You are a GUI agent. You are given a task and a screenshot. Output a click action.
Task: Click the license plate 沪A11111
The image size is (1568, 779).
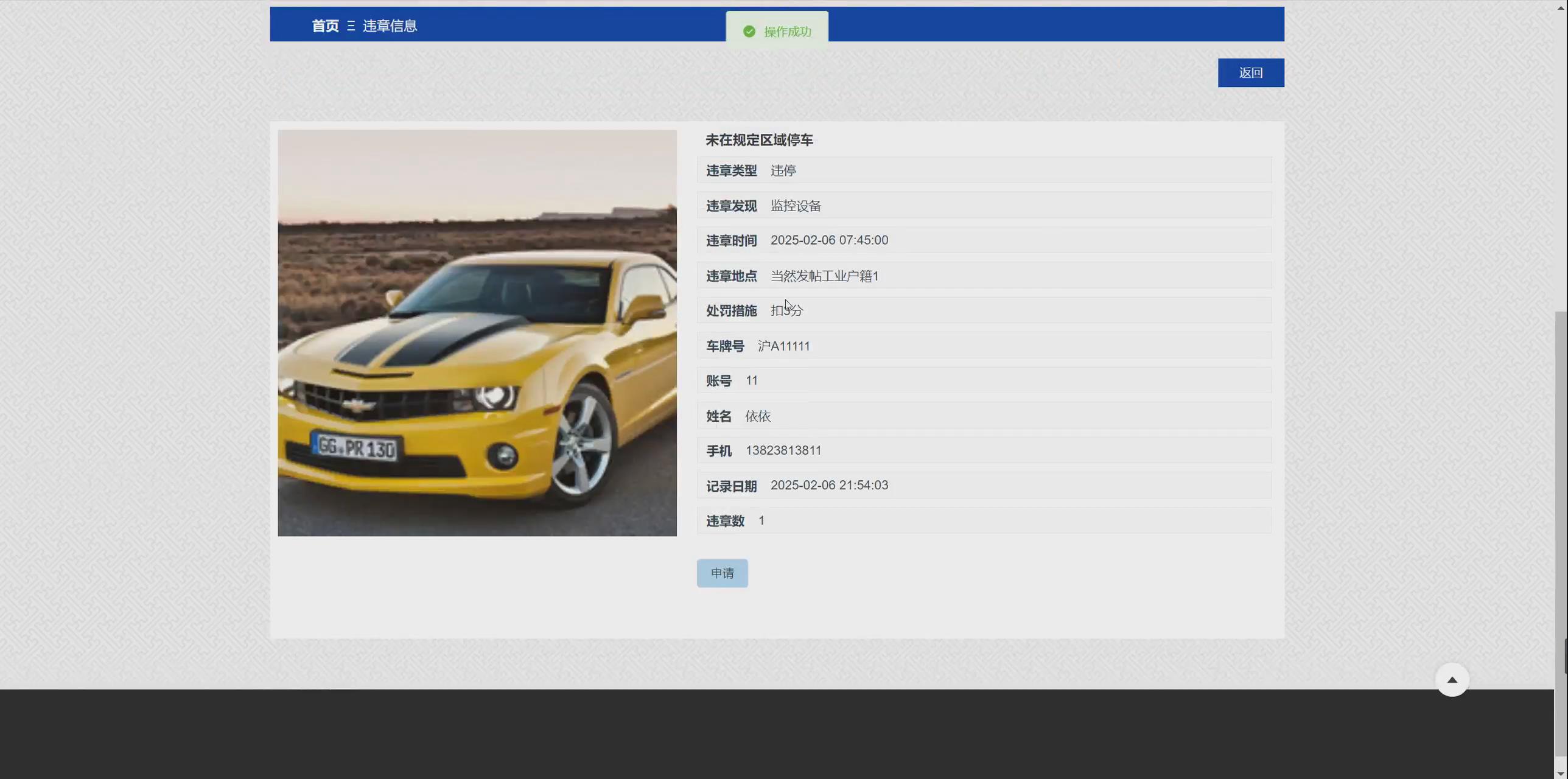click(784, 346)
